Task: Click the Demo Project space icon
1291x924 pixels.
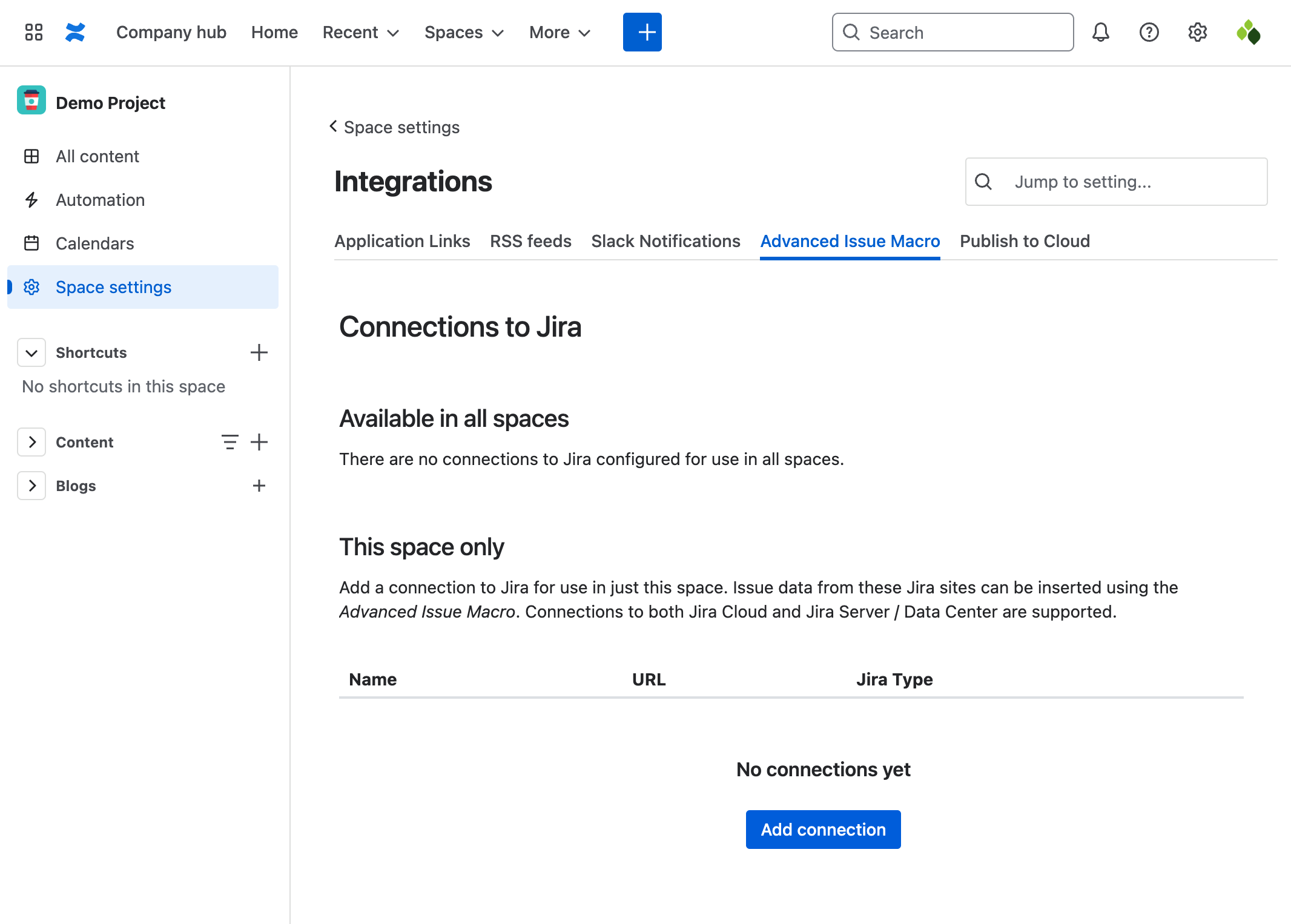Action: click(31, 101)
